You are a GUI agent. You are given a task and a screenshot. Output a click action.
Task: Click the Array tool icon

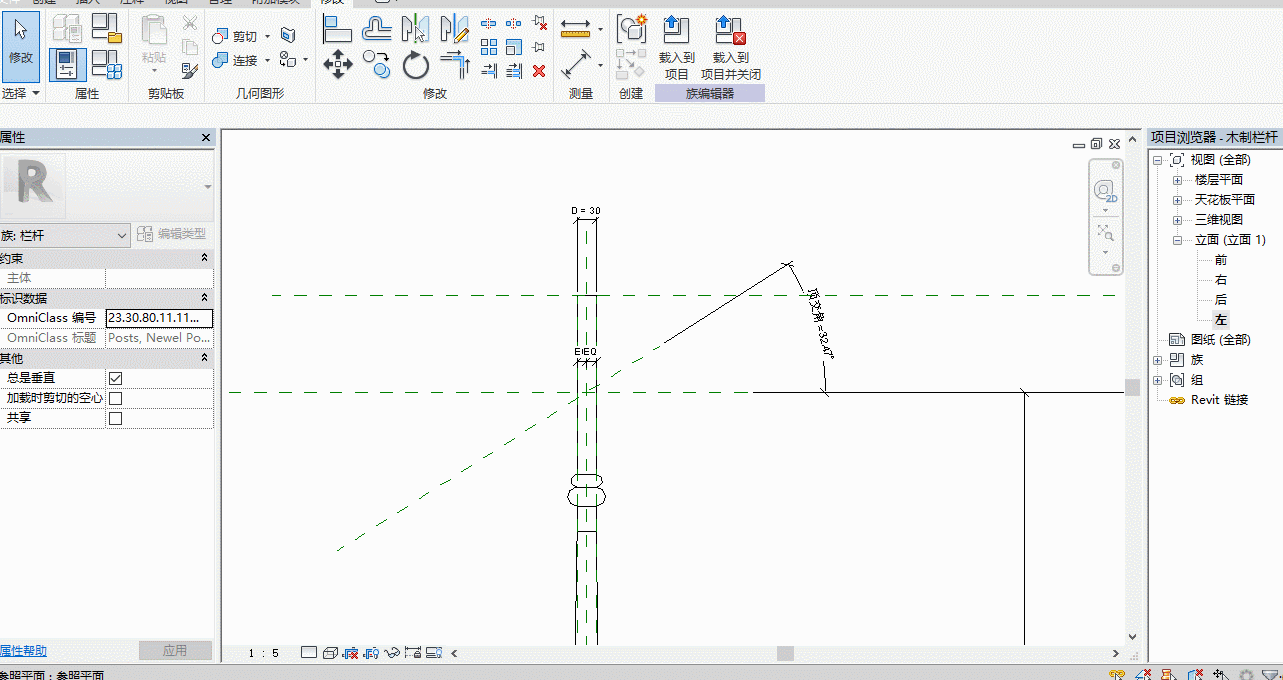489,47
